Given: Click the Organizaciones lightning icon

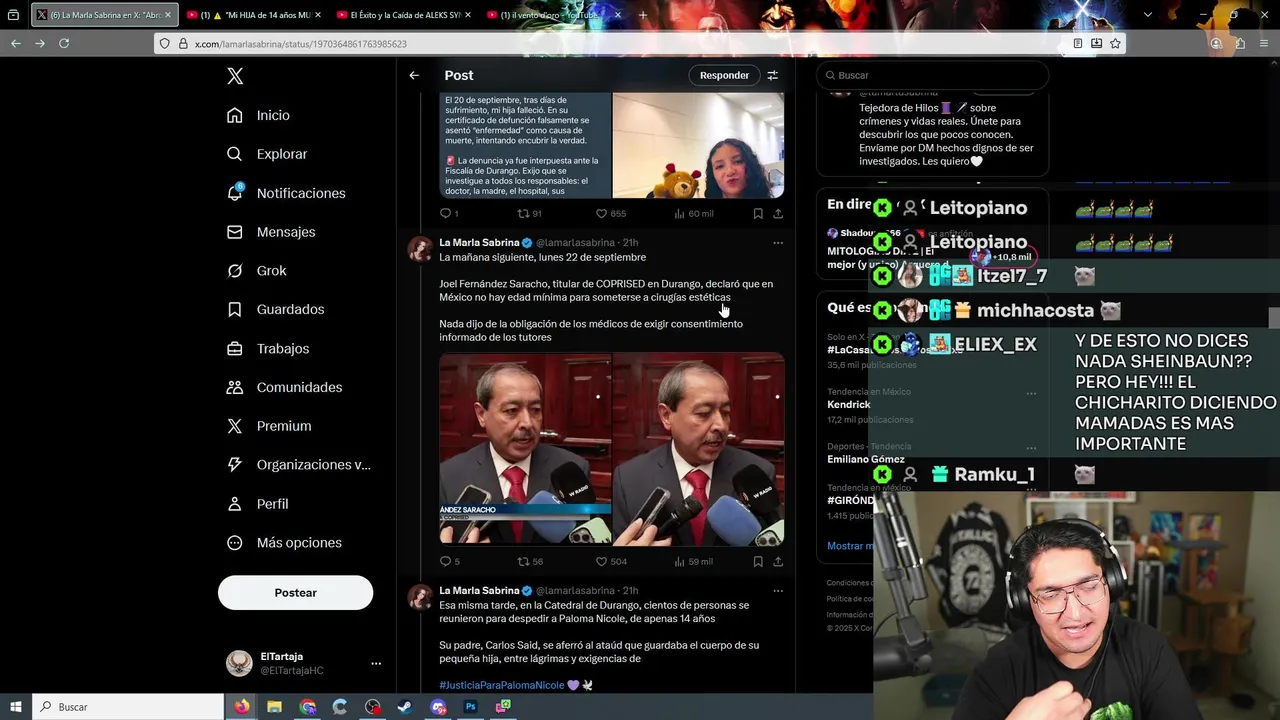Looking at the screenshot, I should (235, 465).
